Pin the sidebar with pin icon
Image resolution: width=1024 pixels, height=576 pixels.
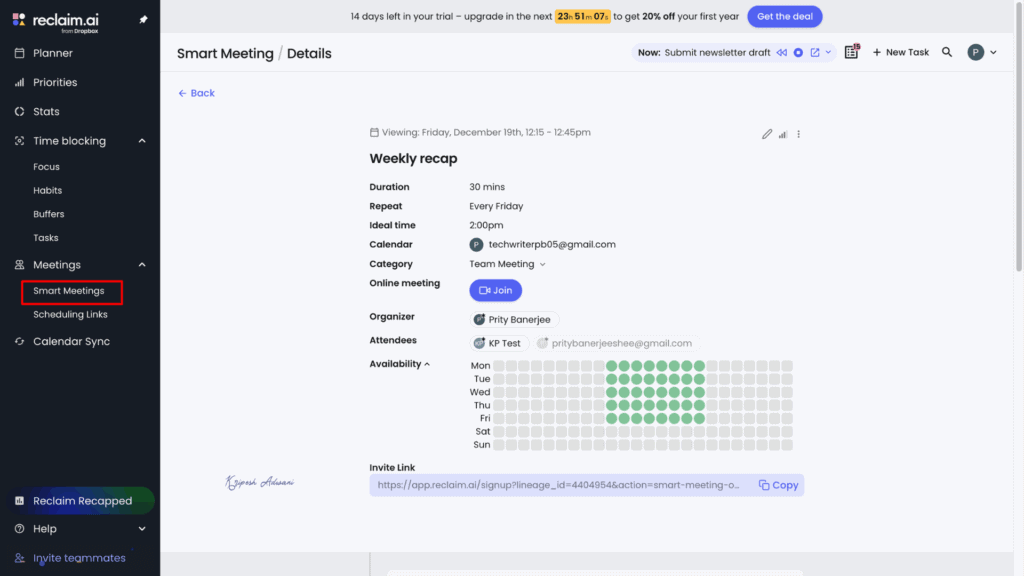click(x=143, y=20)
